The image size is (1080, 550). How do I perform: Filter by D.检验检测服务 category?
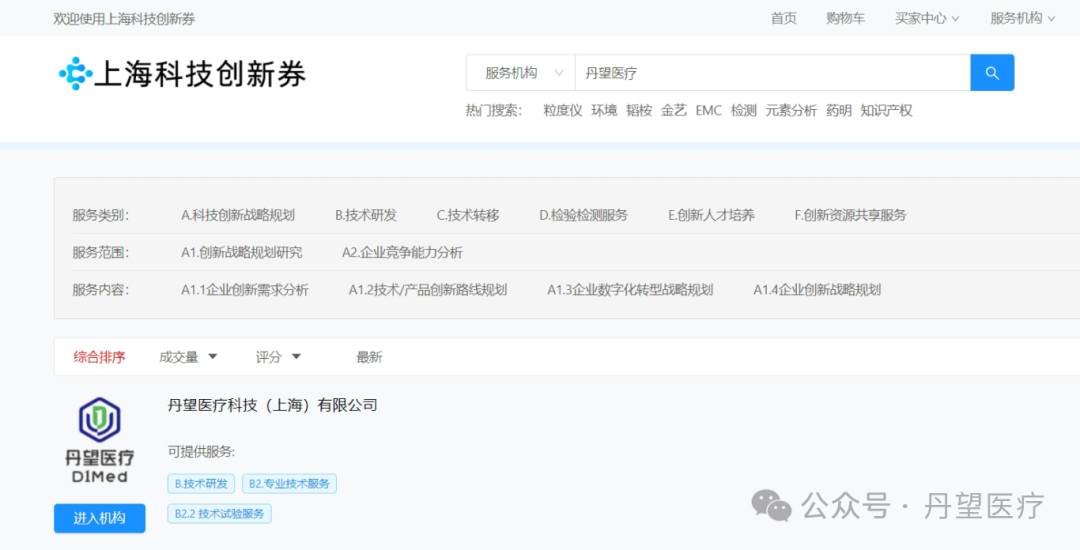click(583, 215)
